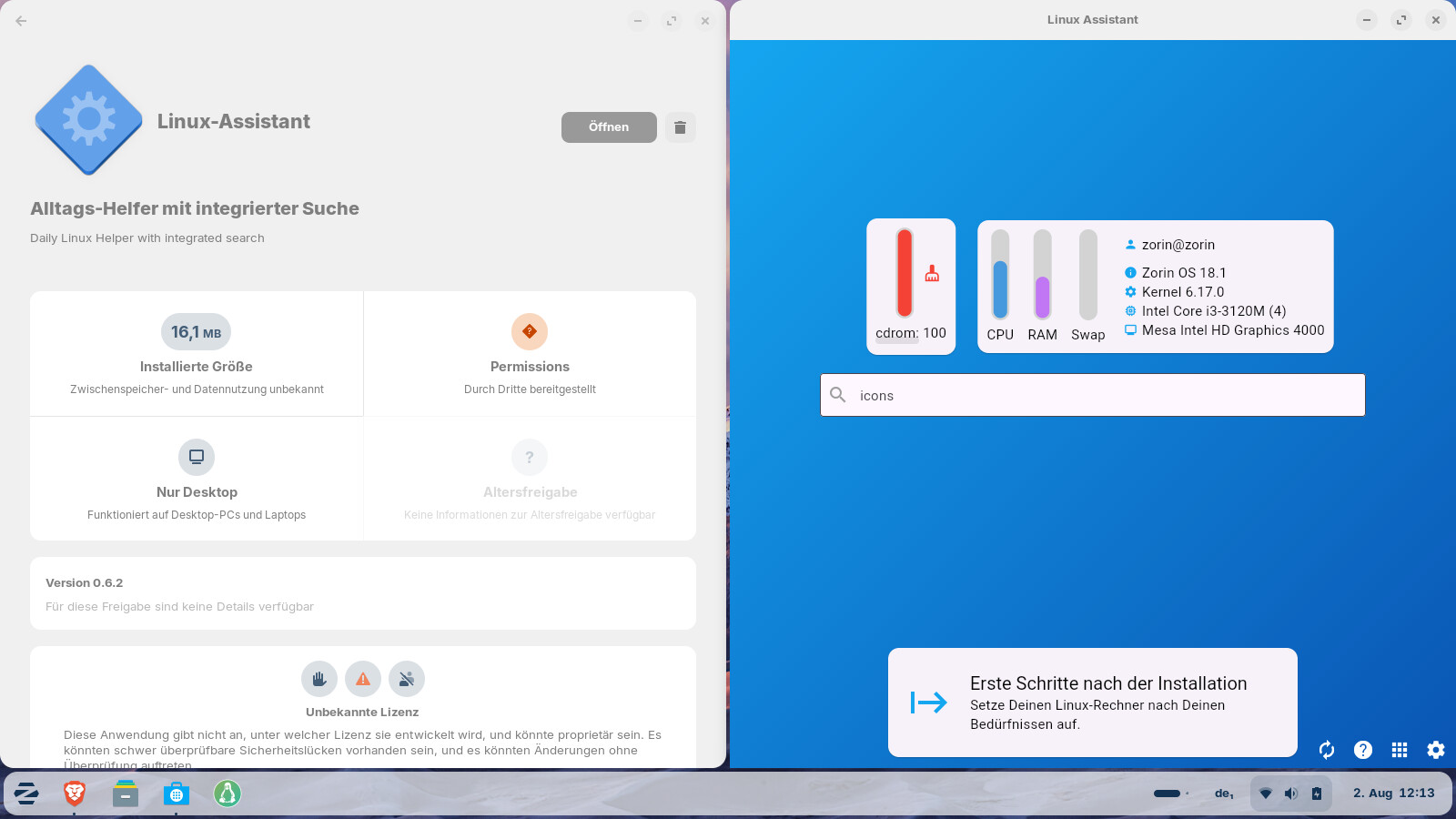Click the monitor icon beside Mesa Intel HD Graphics

[x=1130, y=330]
